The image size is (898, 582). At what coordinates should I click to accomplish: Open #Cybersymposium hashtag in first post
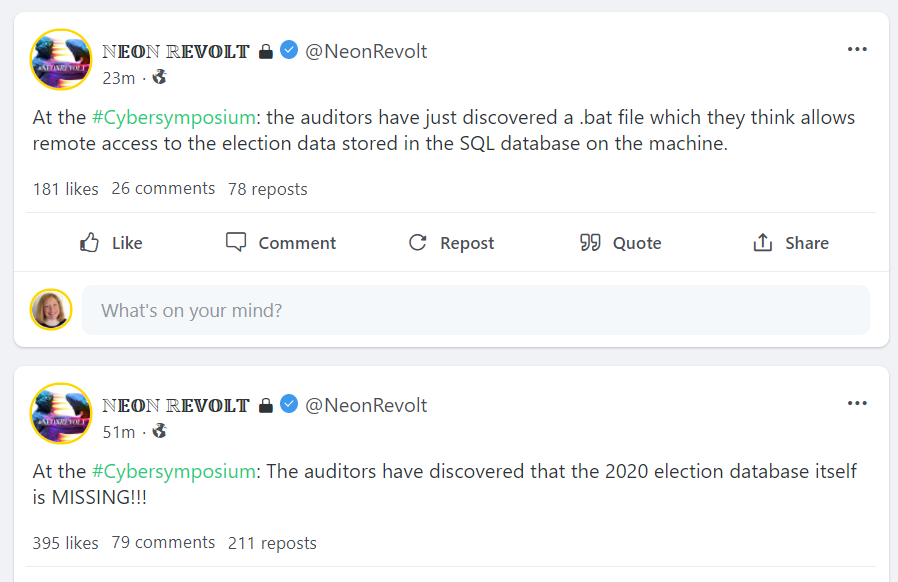click(x=173, y=117)
